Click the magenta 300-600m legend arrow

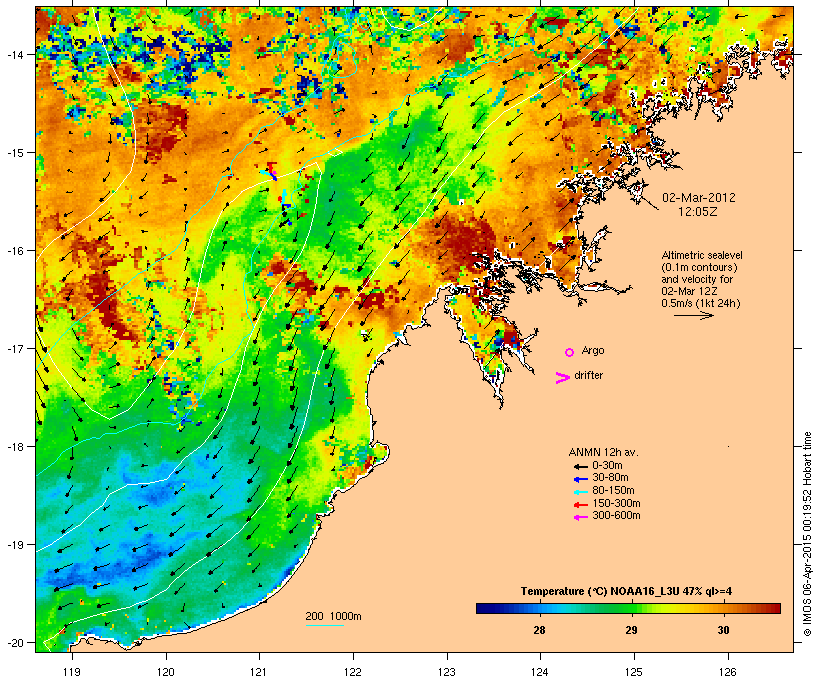[x=581, y=517]
